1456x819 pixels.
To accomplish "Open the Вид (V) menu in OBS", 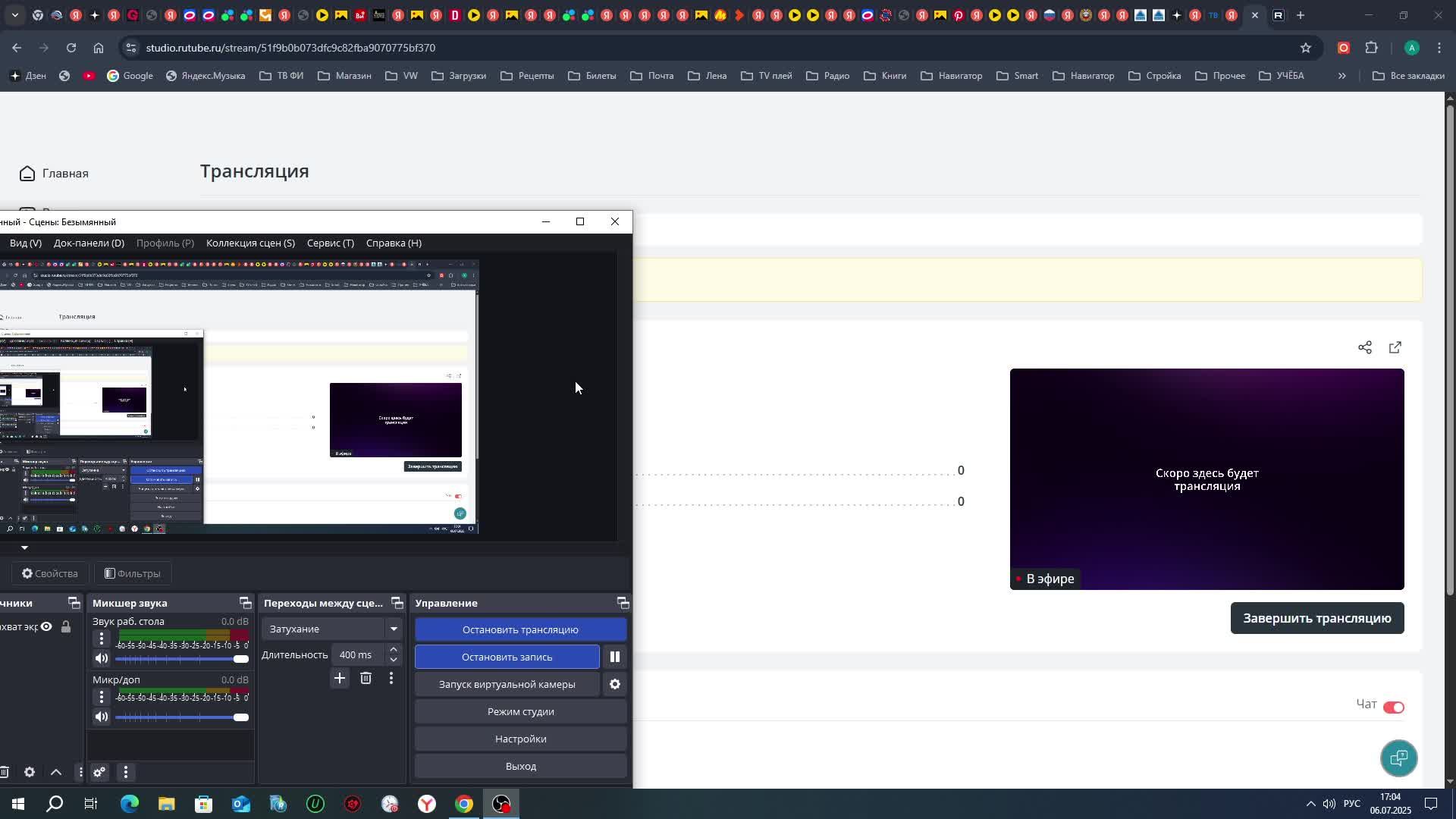I will pyautogui.click(x=26, y=243).
